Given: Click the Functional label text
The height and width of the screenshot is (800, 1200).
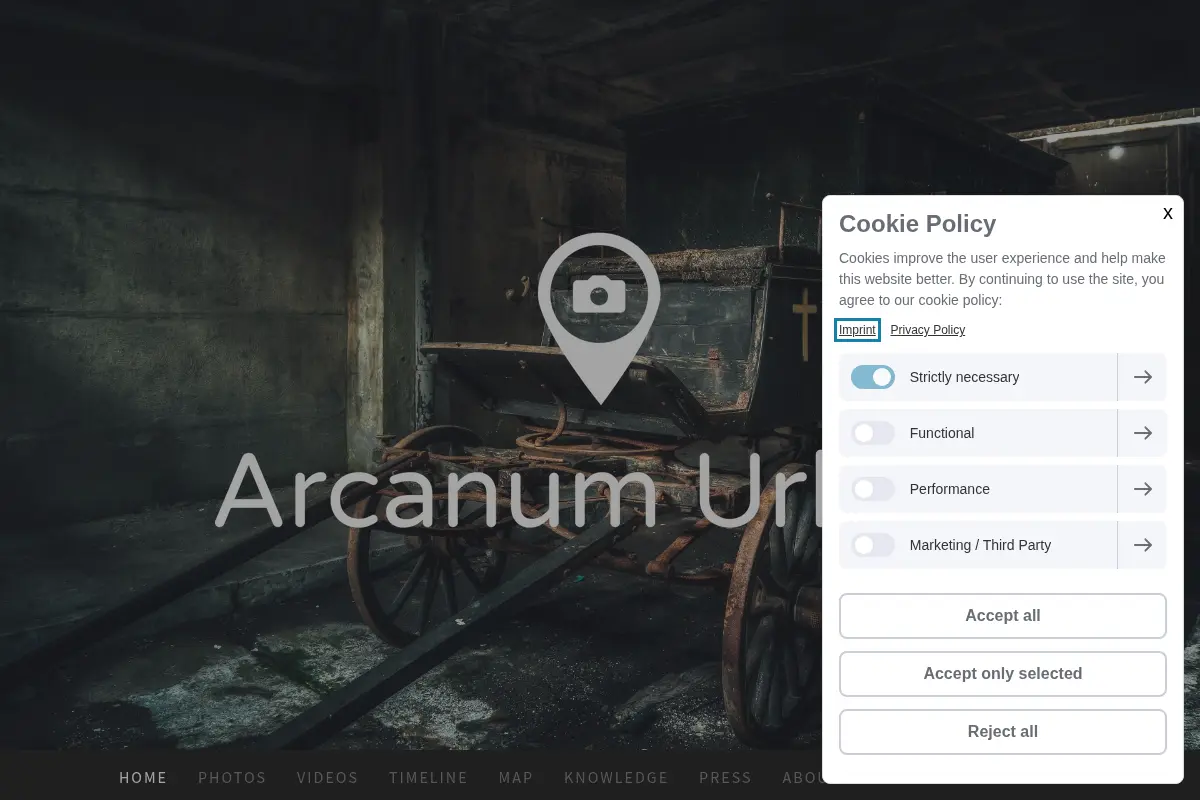Looking at the screenshot, I should coord(942,433).
